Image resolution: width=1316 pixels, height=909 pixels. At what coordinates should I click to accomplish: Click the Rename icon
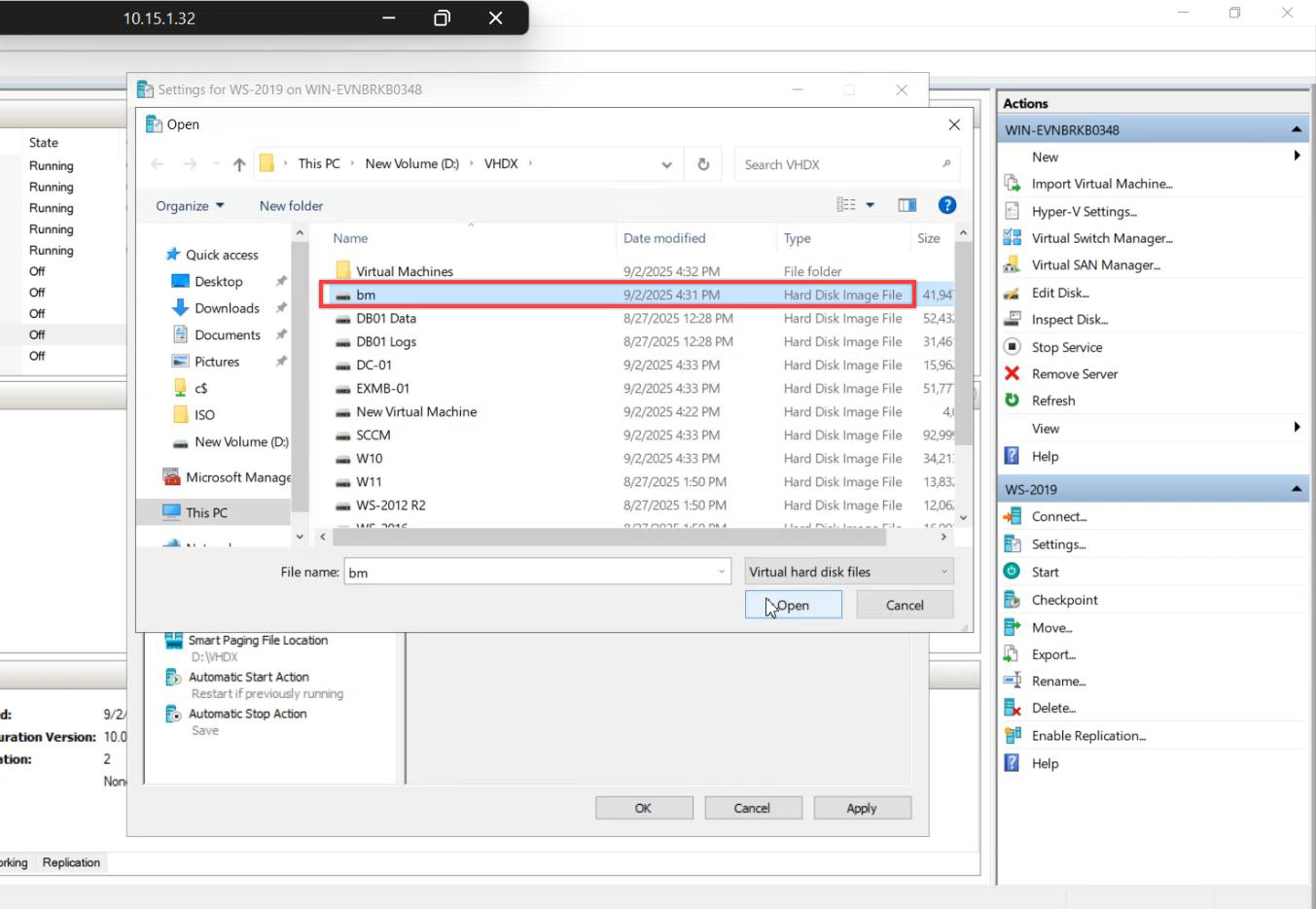pyautogui.click(x=1012, y=682)
